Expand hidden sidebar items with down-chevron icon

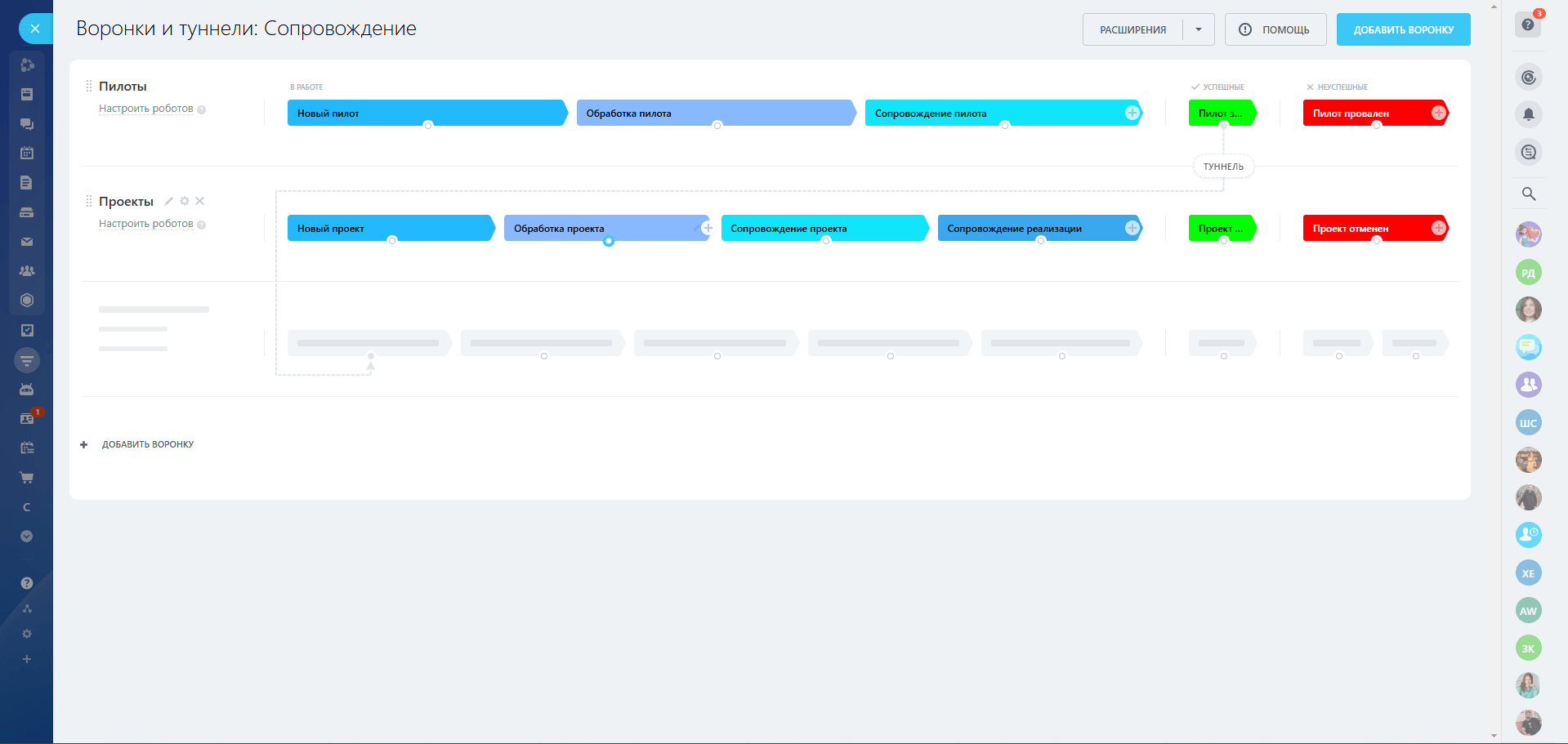tap(26, 537)
